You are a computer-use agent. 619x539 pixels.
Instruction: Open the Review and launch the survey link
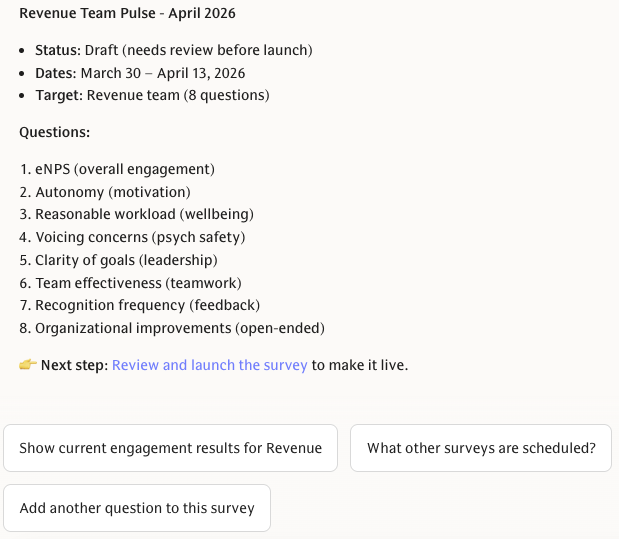(209, 365)
